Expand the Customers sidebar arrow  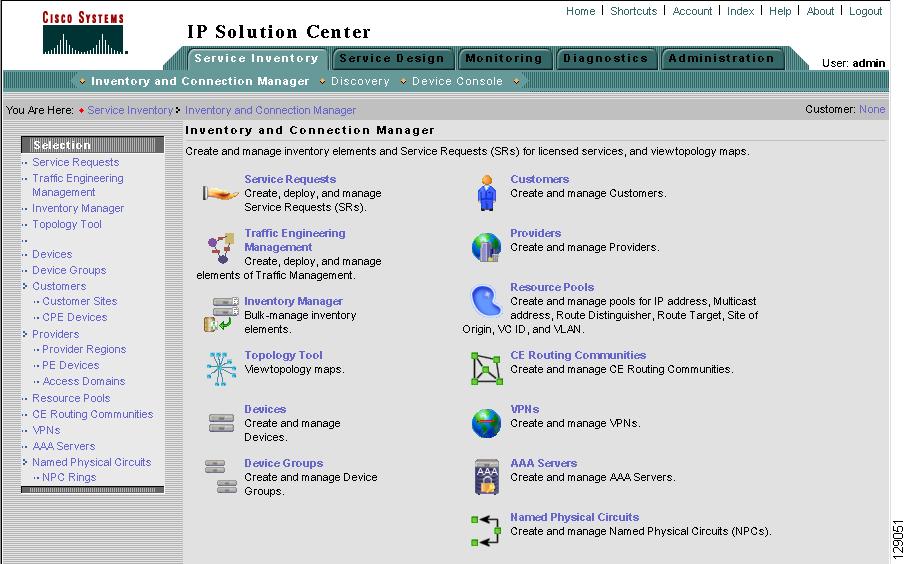[x=25, y=286]
